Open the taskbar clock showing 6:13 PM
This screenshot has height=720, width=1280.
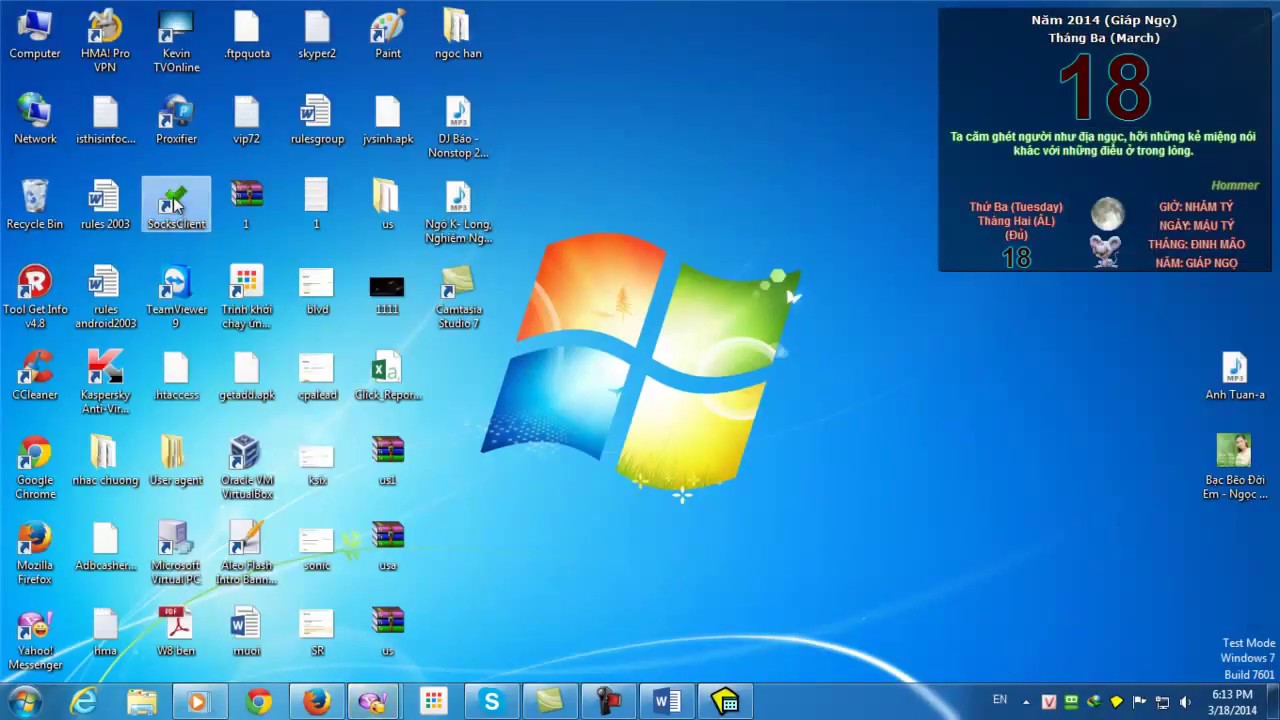(1232, 702)
